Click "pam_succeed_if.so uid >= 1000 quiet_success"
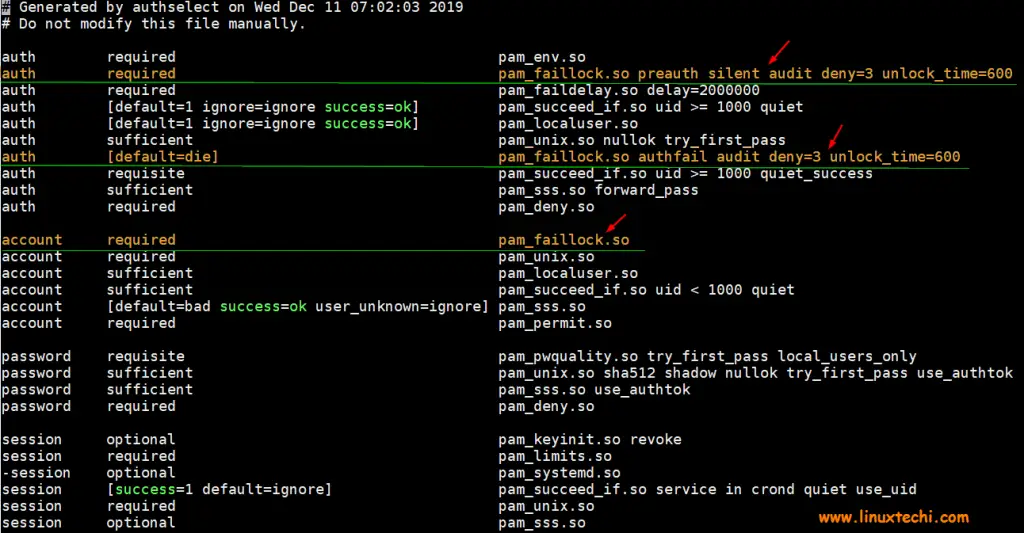 (x=685, y=174)
